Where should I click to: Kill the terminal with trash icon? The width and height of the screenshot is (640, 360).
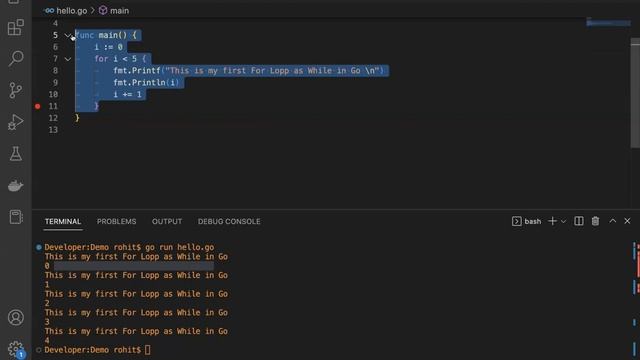pyautogui.click(x=595, y=221)
